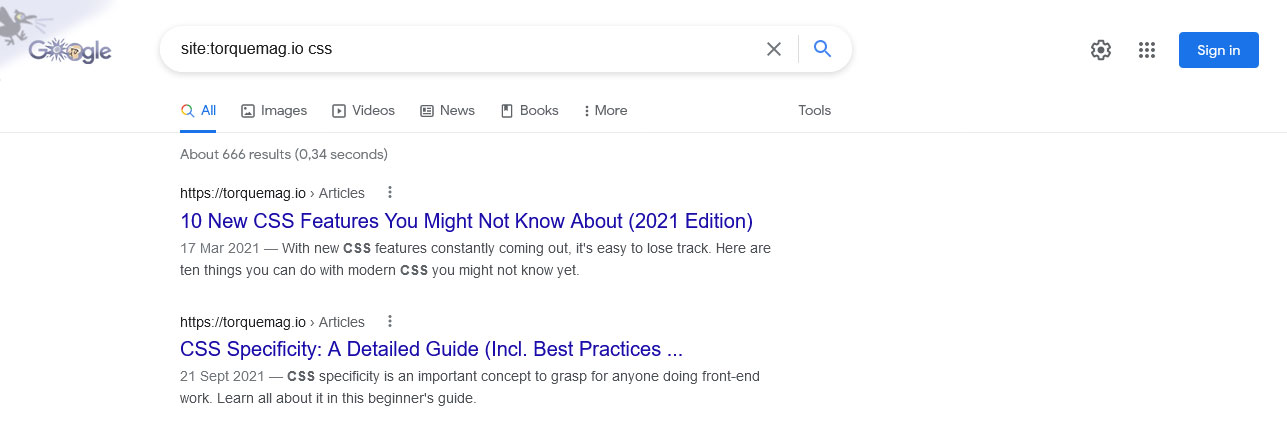Open CSS Specificity: A Detailed Guide link
Screen dimensions: 1287x424
pos(431,350)
